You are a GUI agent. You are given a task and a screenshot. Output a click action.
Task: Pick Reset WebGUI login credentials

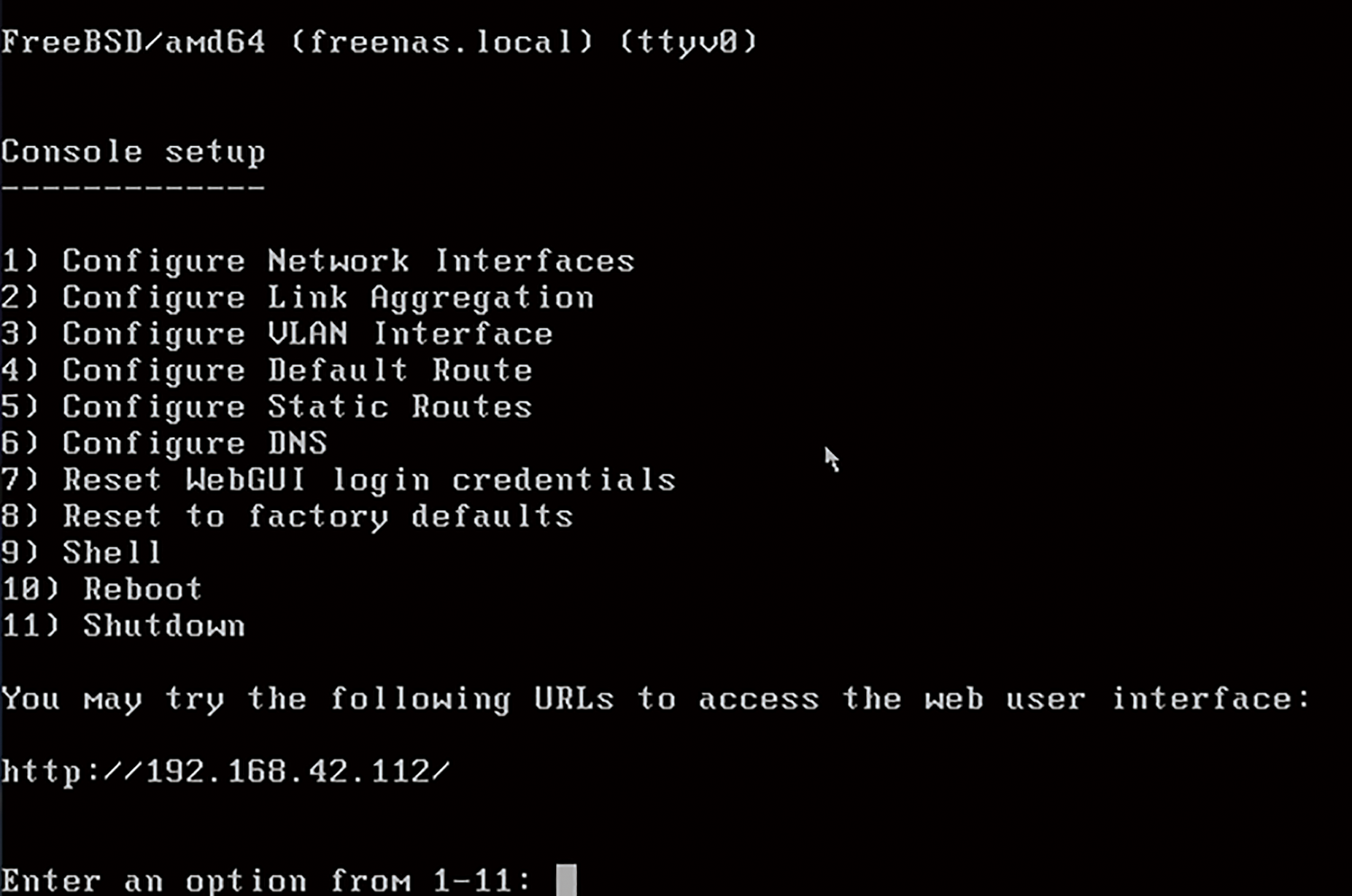tap(339, 481)
